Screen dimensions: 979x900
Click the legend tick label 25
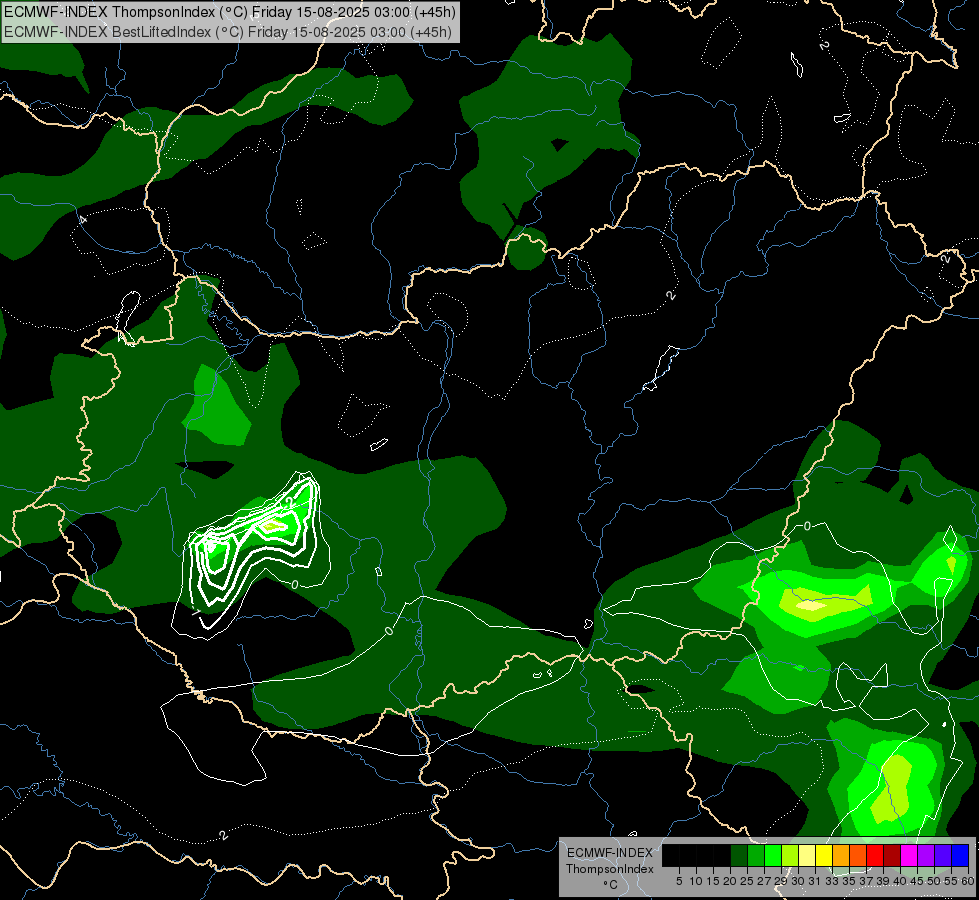(747, 881)
